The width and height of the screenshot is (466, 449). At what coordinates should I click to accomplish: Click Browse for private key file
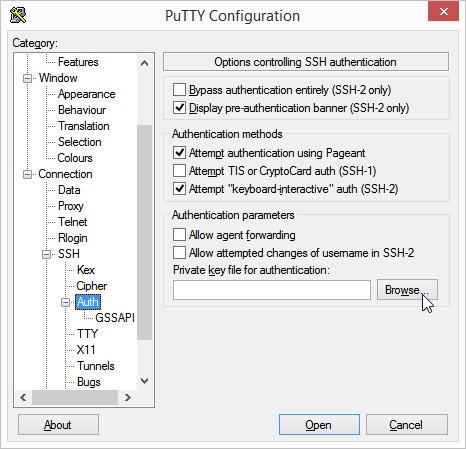tap(407, 290)
